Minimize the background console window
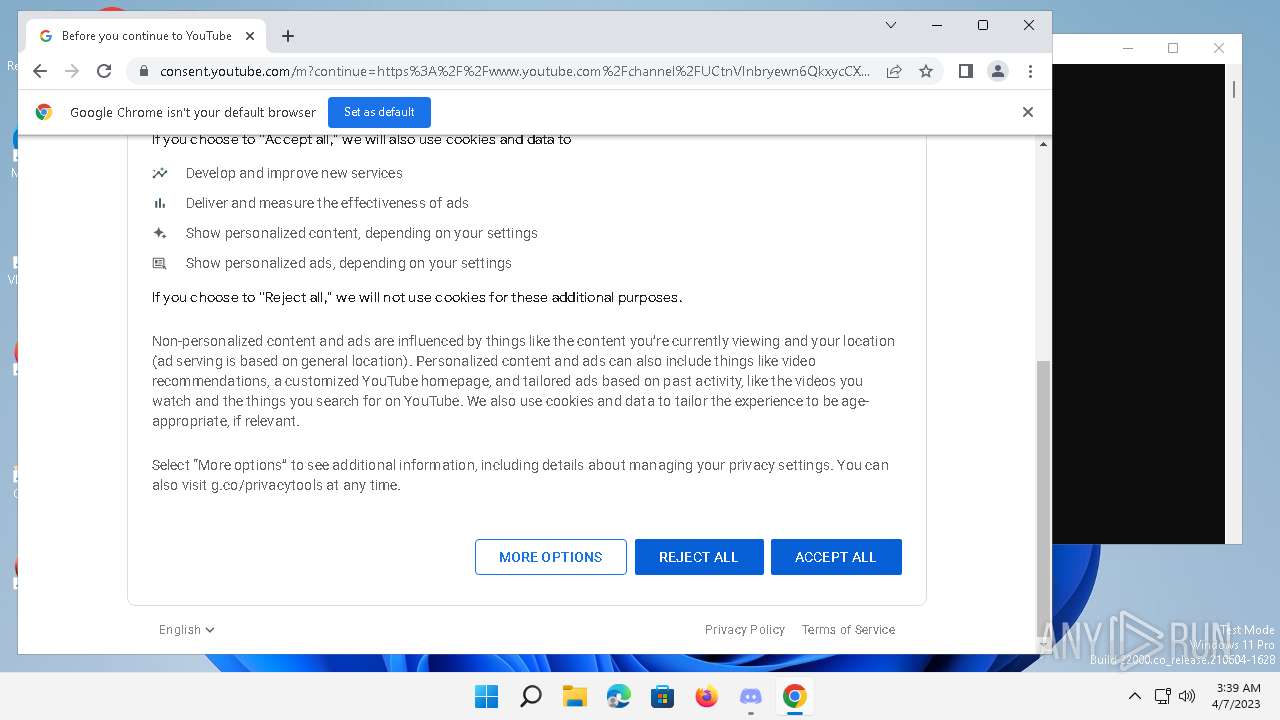The width and height of the screenshot is (1280, 720). tap(1128, 48)
